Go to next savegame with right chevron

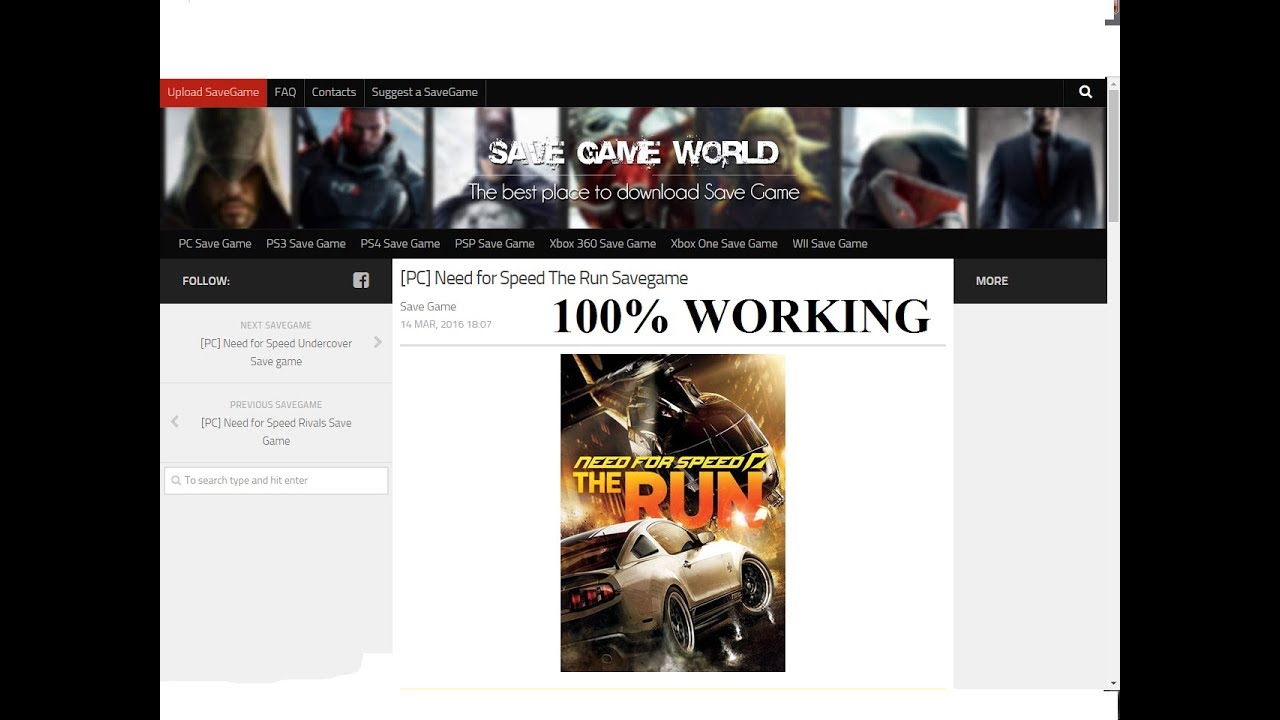[x=378, y=342]
